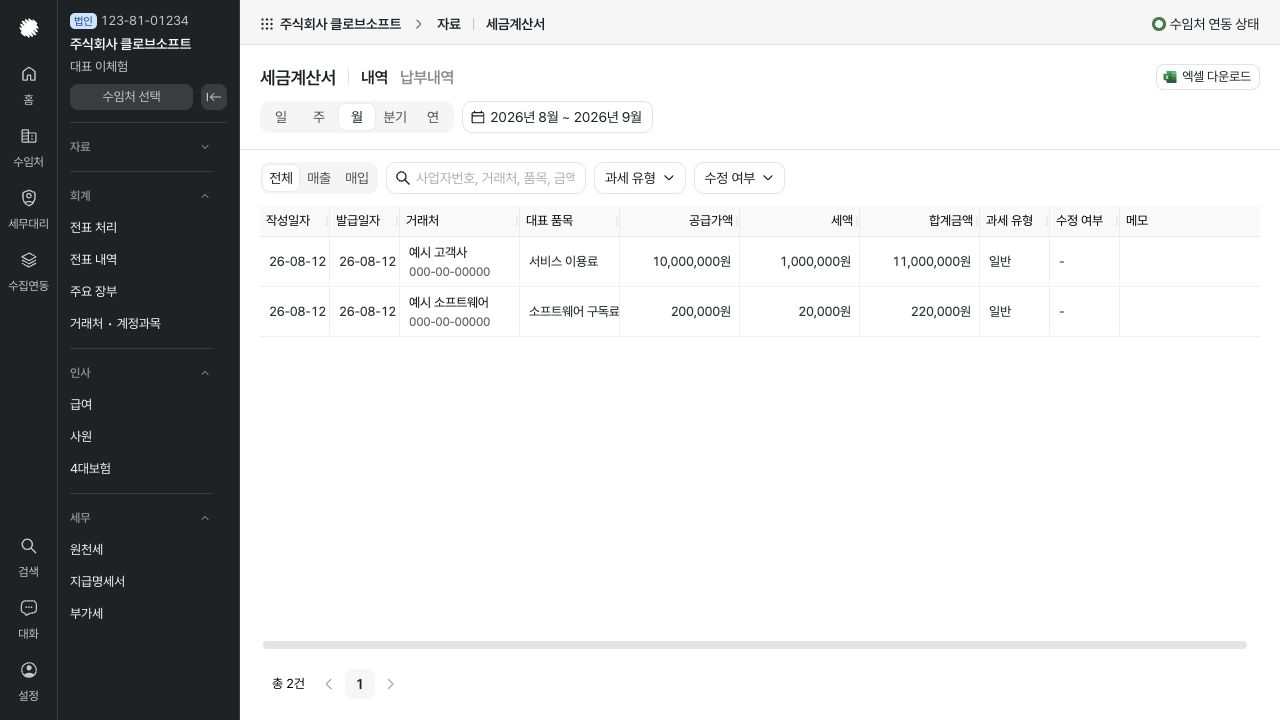Collapse the 회계 sidebar section
Screen dimensions: 1280x720
tap(141, 196)
